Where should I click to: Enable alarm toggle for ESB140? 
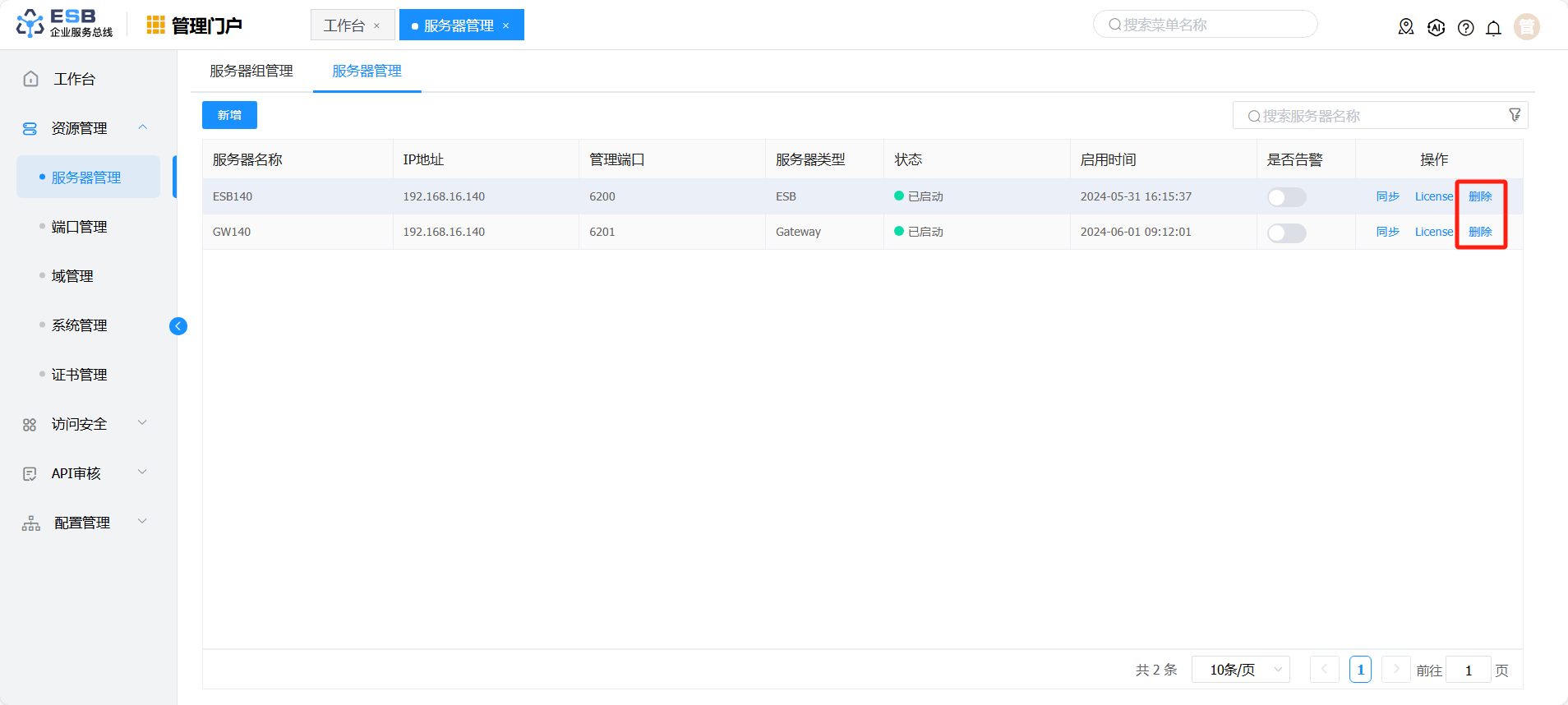[x=1286, y=197]
